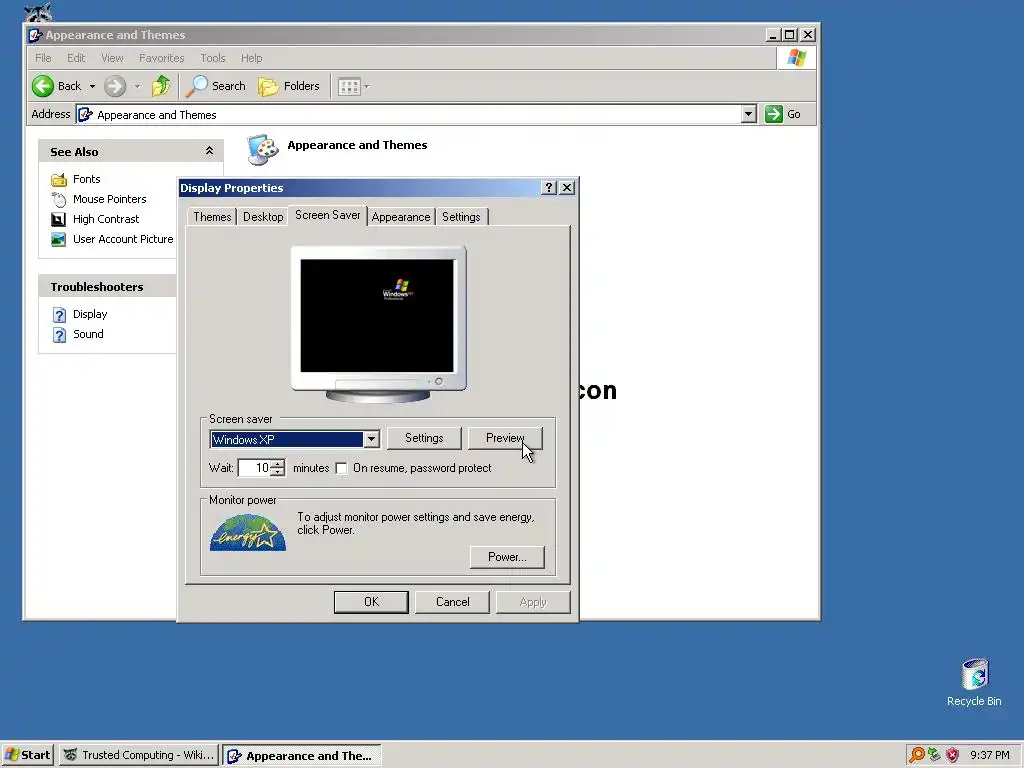Open the Tools menu
The height and width of the screenshot is (768, 1024).
[x=213, y=58]
